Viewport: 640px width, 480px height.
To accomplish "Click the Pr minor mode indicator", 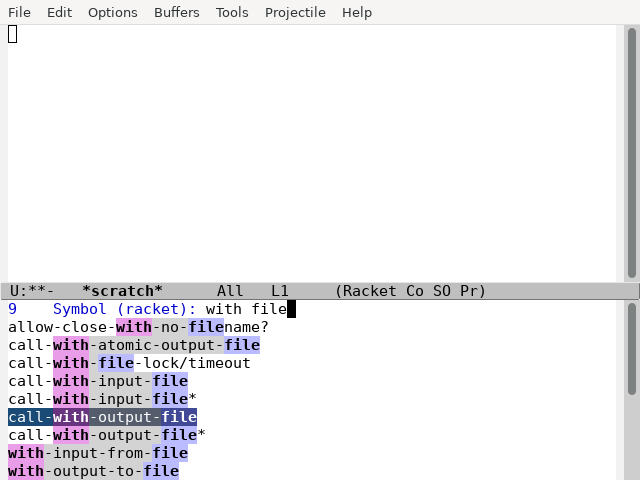I will pos(469,291).
